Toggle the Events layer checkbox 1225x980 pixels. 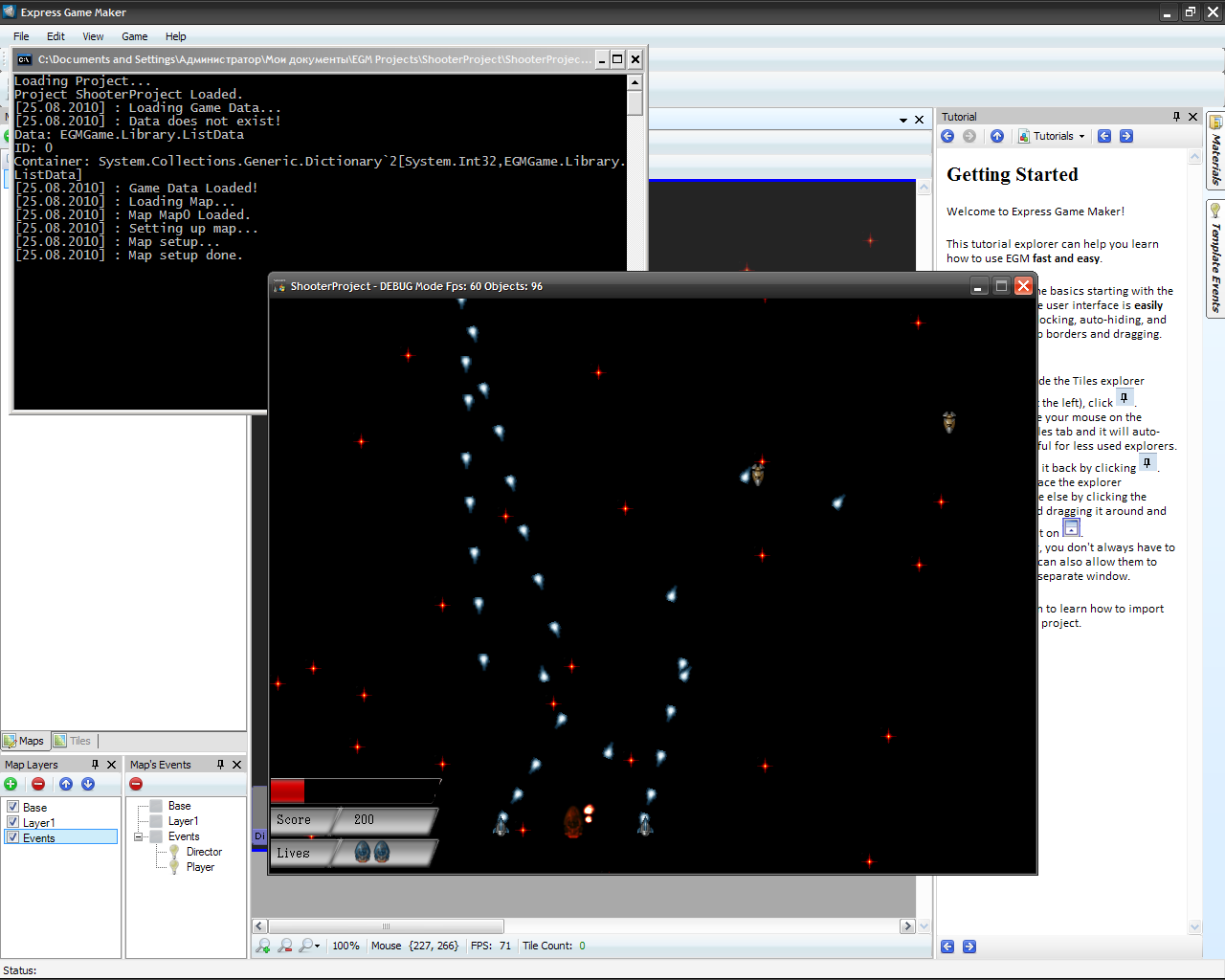coord(13,837)
